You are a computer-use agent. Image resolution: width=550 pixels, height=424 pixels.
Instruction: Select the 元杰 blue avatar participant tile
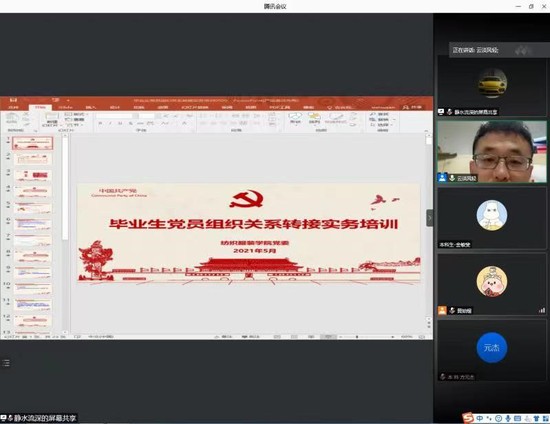492,350
